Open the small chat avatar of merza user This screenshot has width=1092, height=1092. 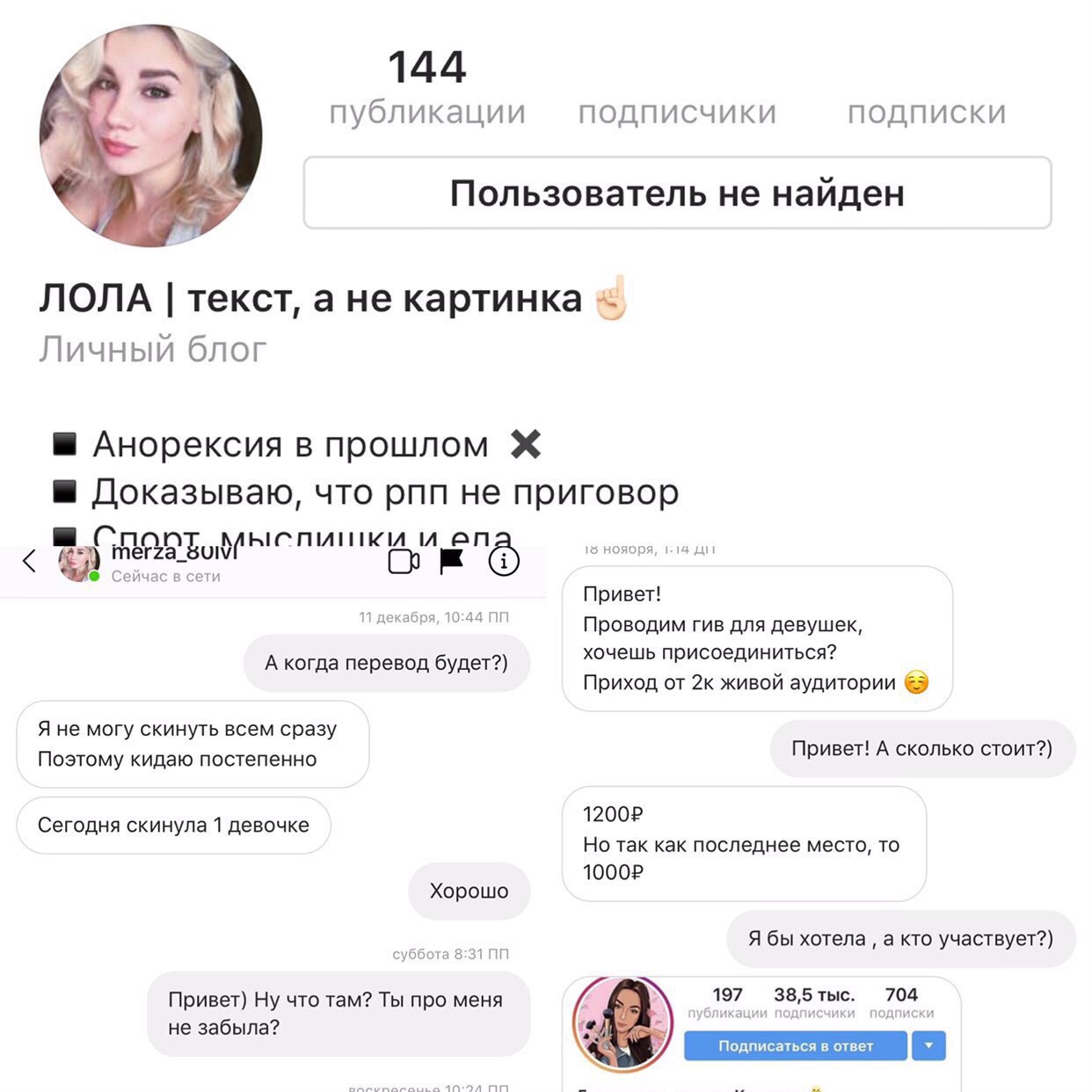pyautogui.click(x=79, y=563)
